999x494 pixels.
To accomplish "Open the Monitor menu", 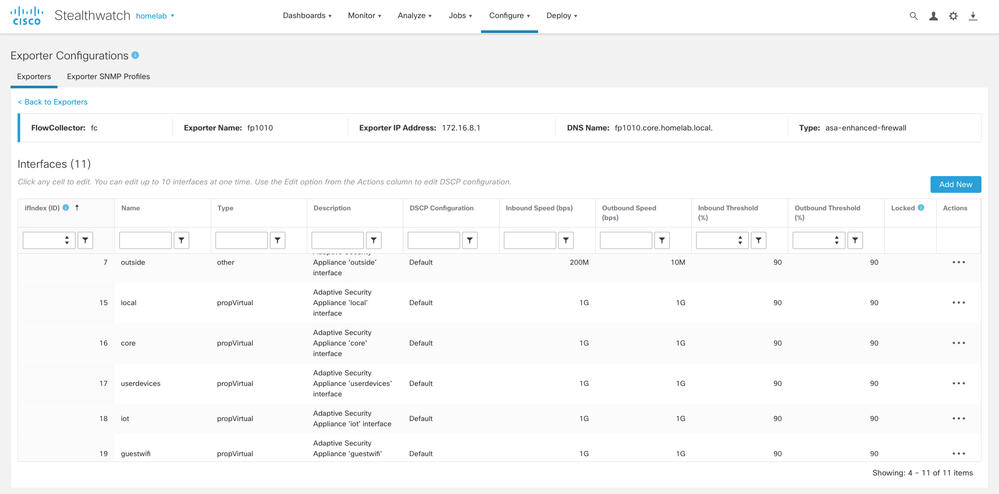I will 364,16.
